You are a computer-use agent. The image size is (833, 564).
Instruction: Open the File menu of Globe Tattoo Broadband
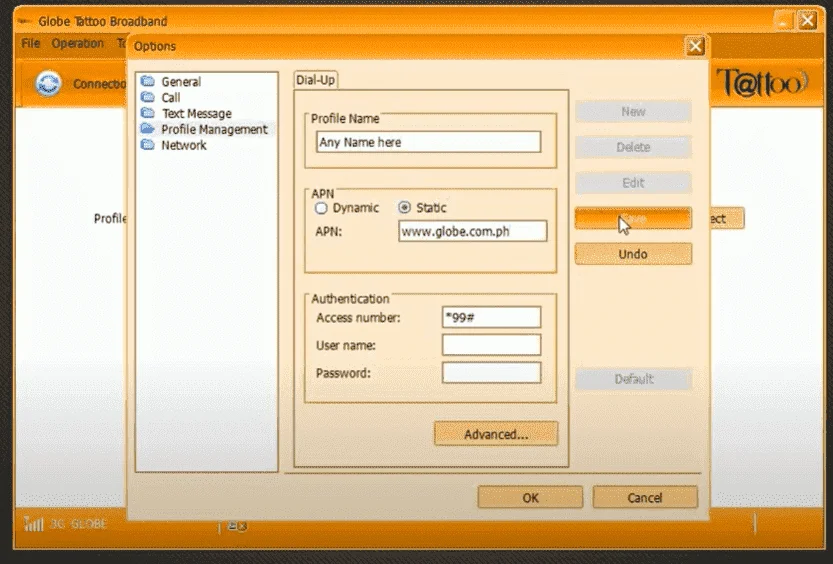coord(30,44)
